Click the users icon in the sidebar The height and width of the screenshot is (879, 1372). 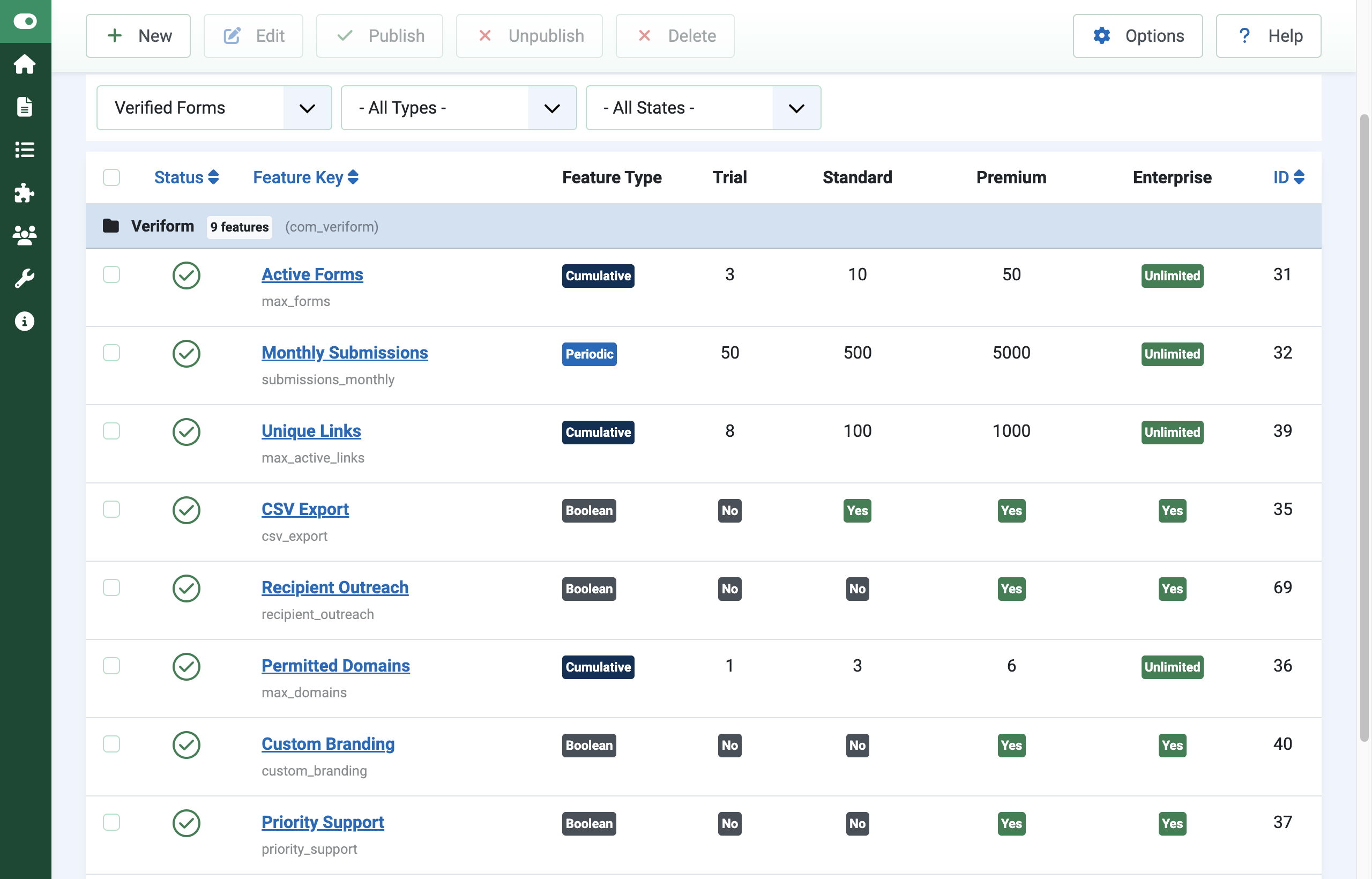pyautogui.click(x=25, y=236)
